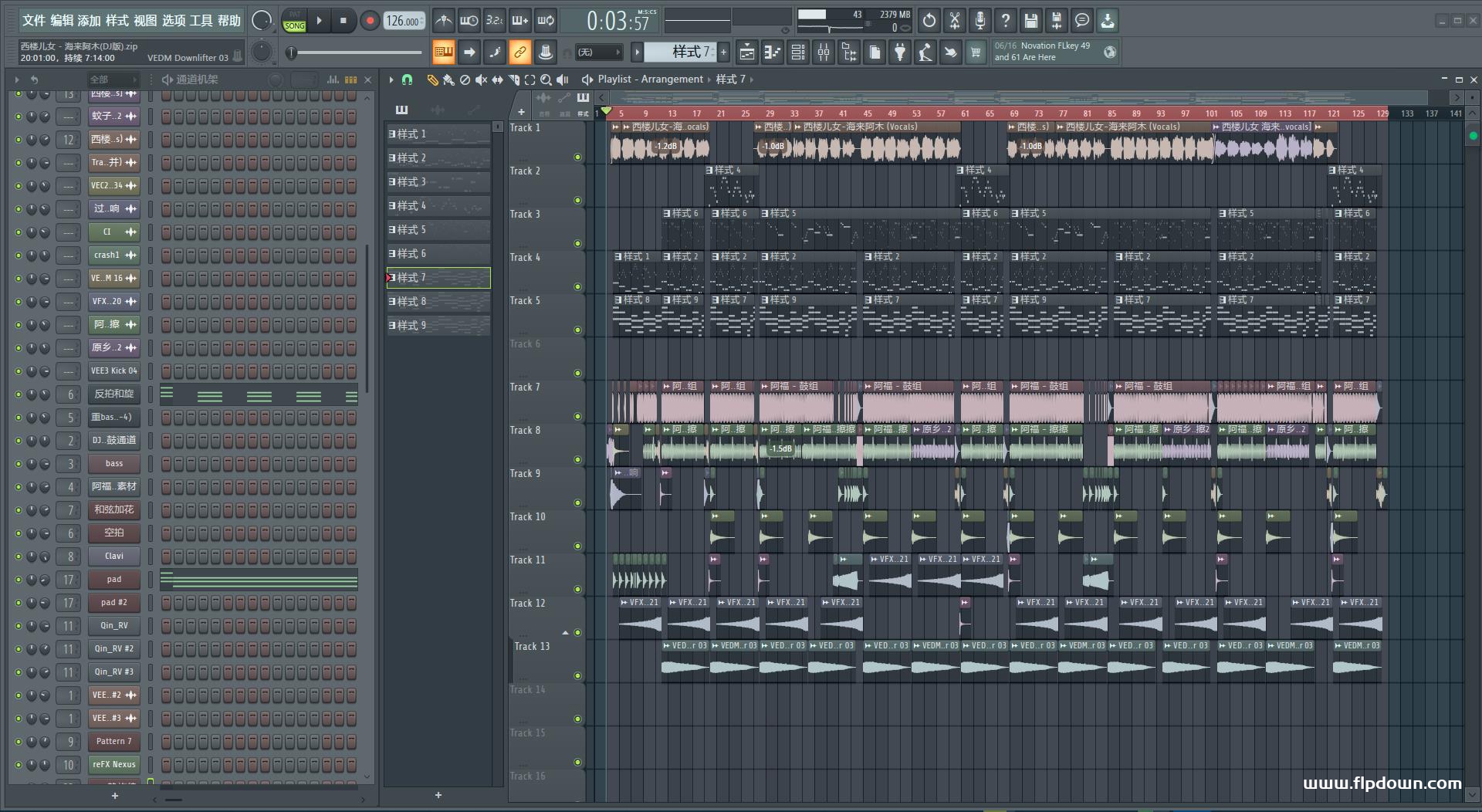The height and width of the screenshot is (812, 1482).
Task: Open the 选项 (Options) menu
Action: click(174, 21)
